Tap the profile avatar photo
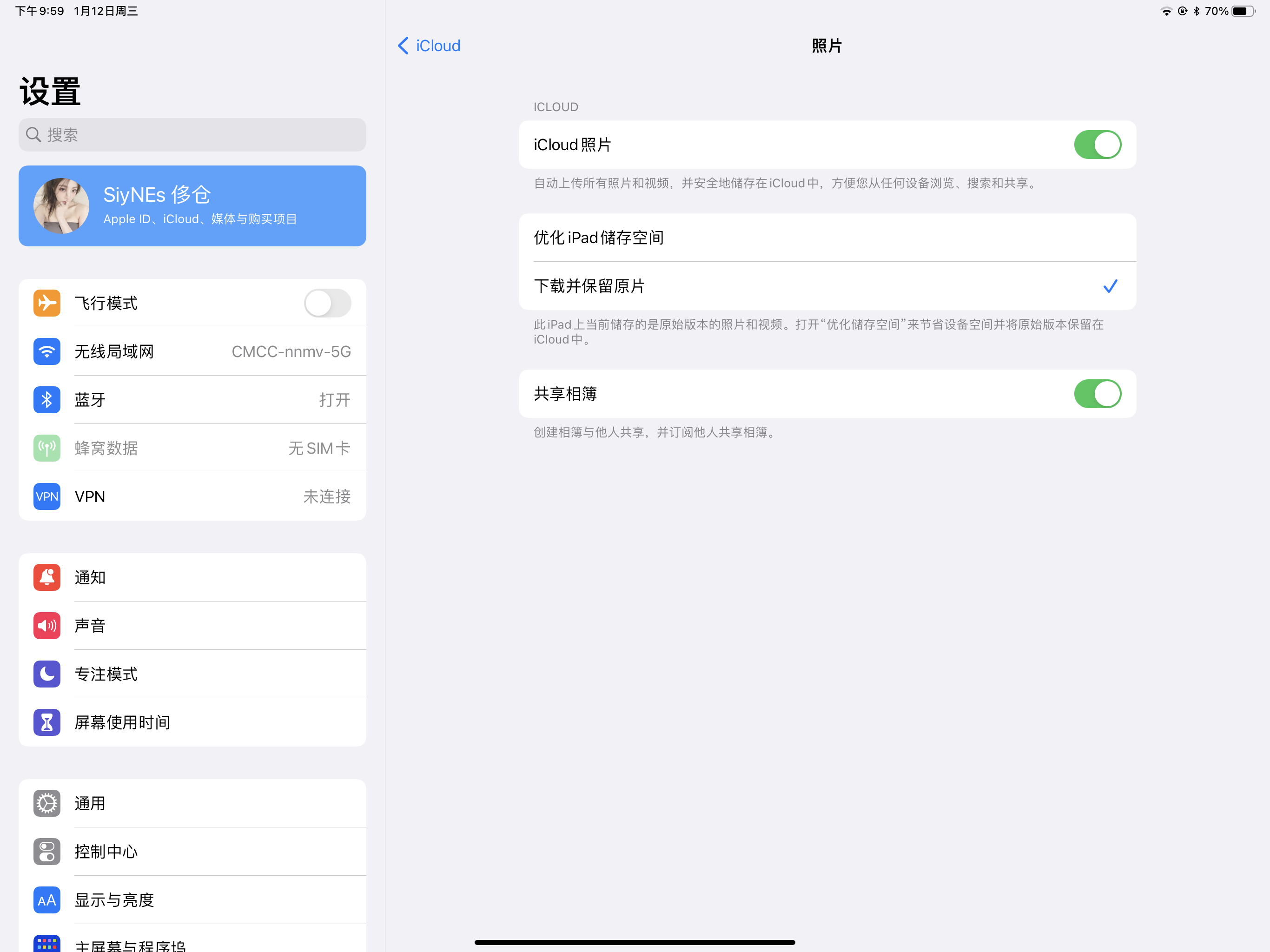The image size is (1270, 952). (x=61, y=206)
